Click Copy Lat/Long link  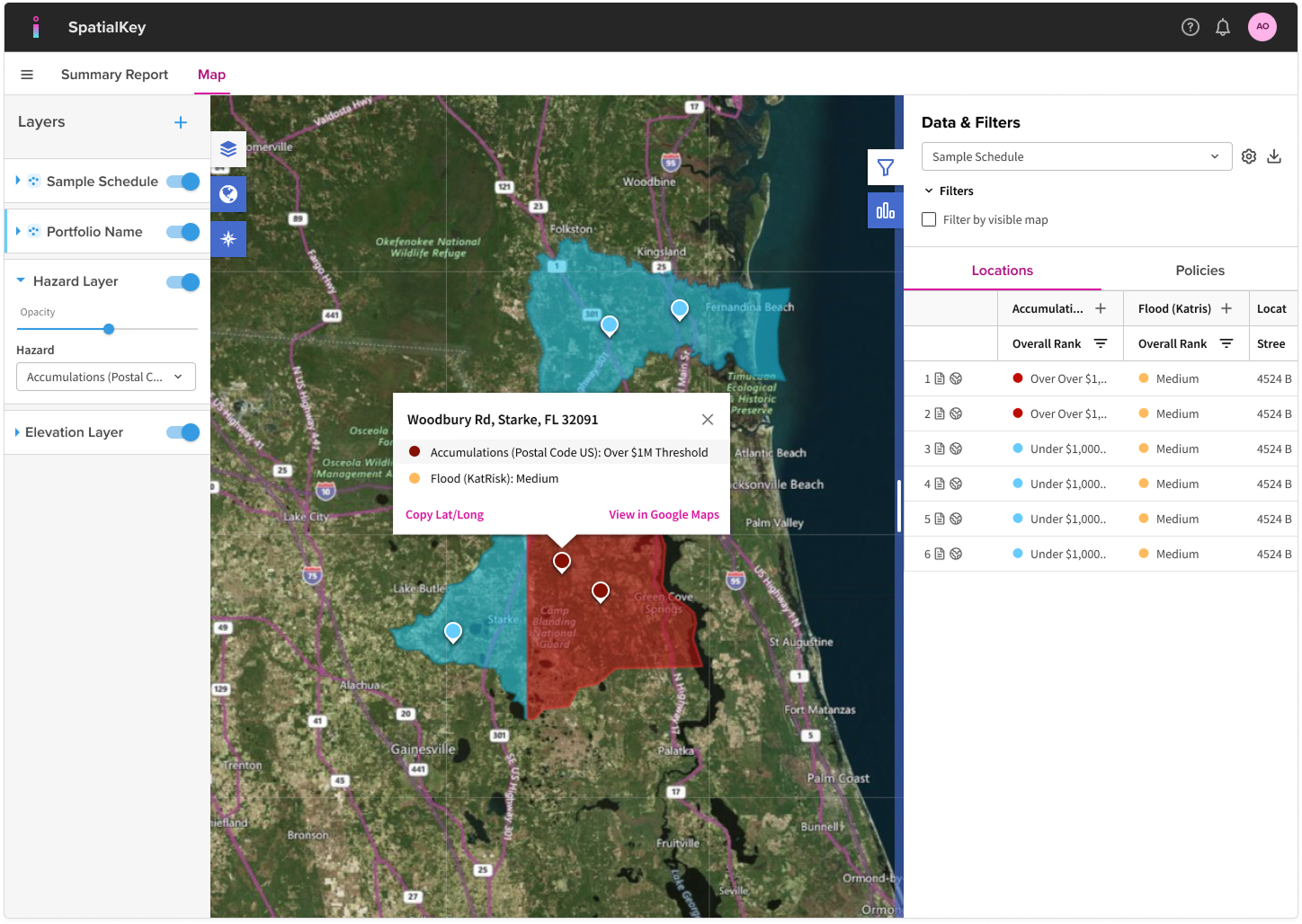444,515
